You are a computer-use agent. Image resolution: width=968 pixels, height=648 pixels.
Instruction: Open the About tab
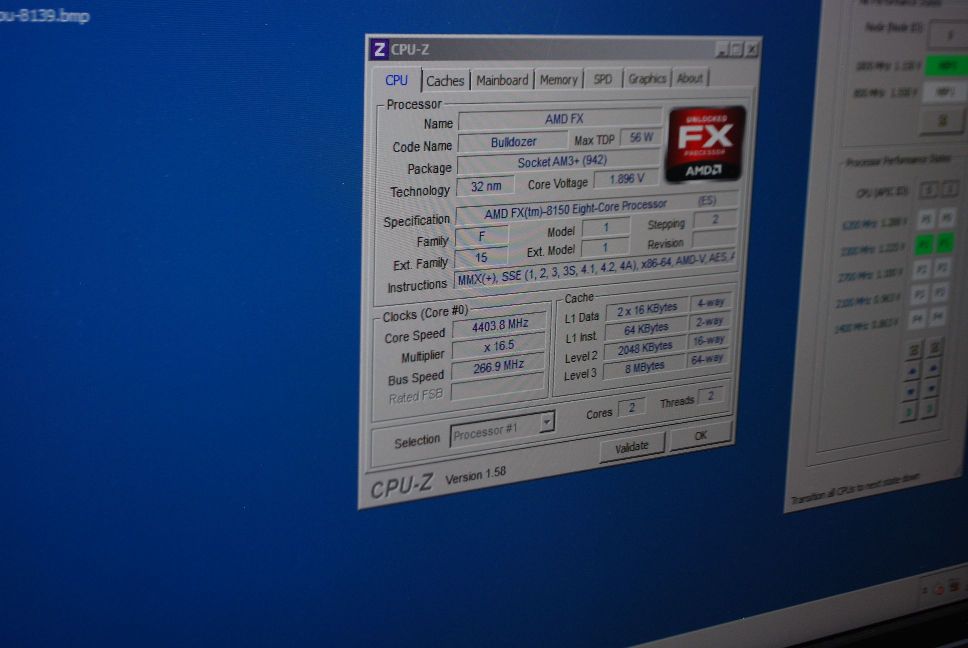point(690,78)
